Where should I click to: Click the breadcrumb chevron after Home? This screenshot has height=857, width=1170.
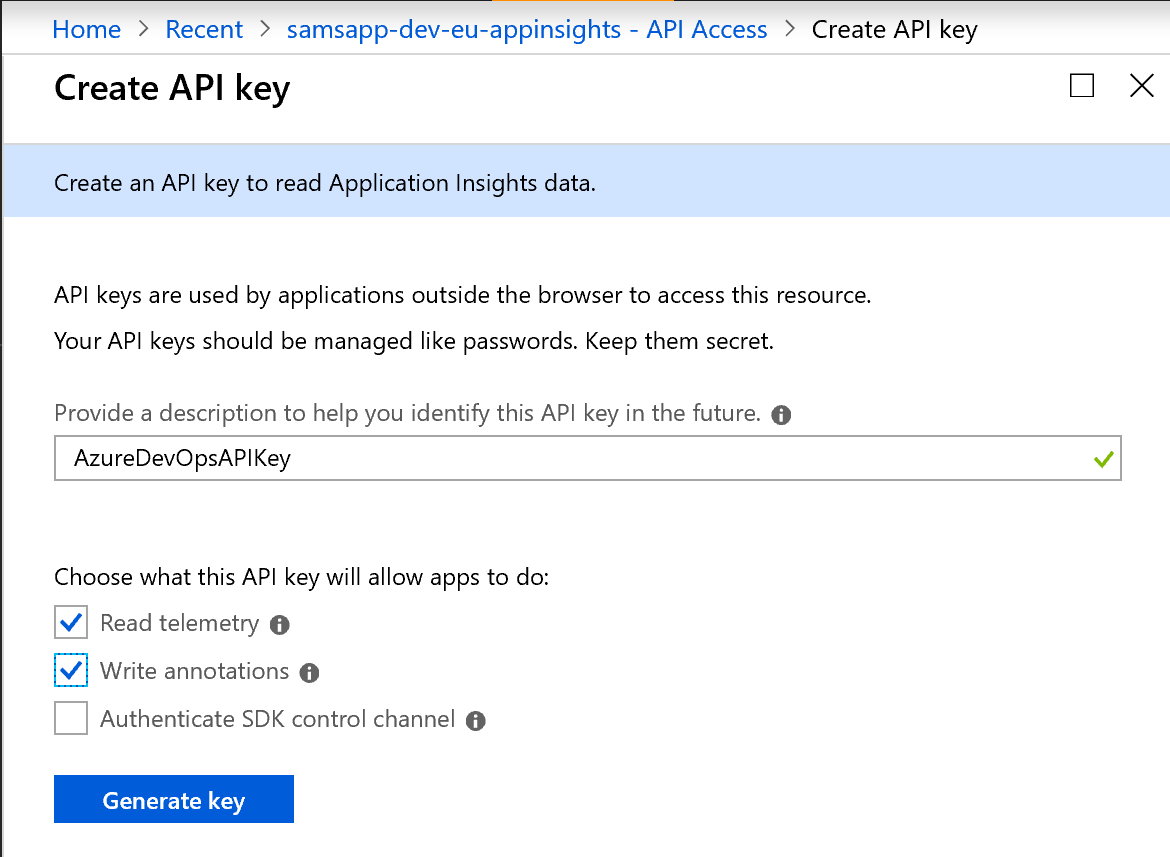[143, 30]
